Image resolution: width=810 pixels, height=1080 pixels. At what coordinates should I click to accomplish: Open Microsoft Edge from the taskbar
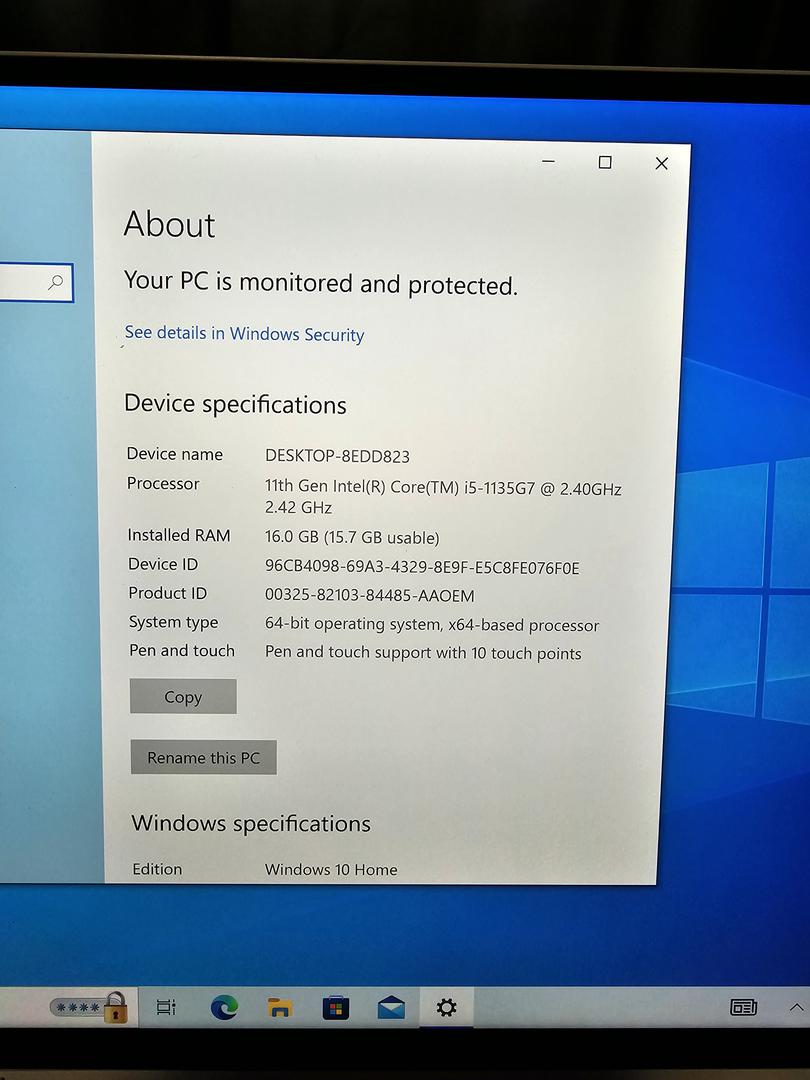(x=224, y=1007)
